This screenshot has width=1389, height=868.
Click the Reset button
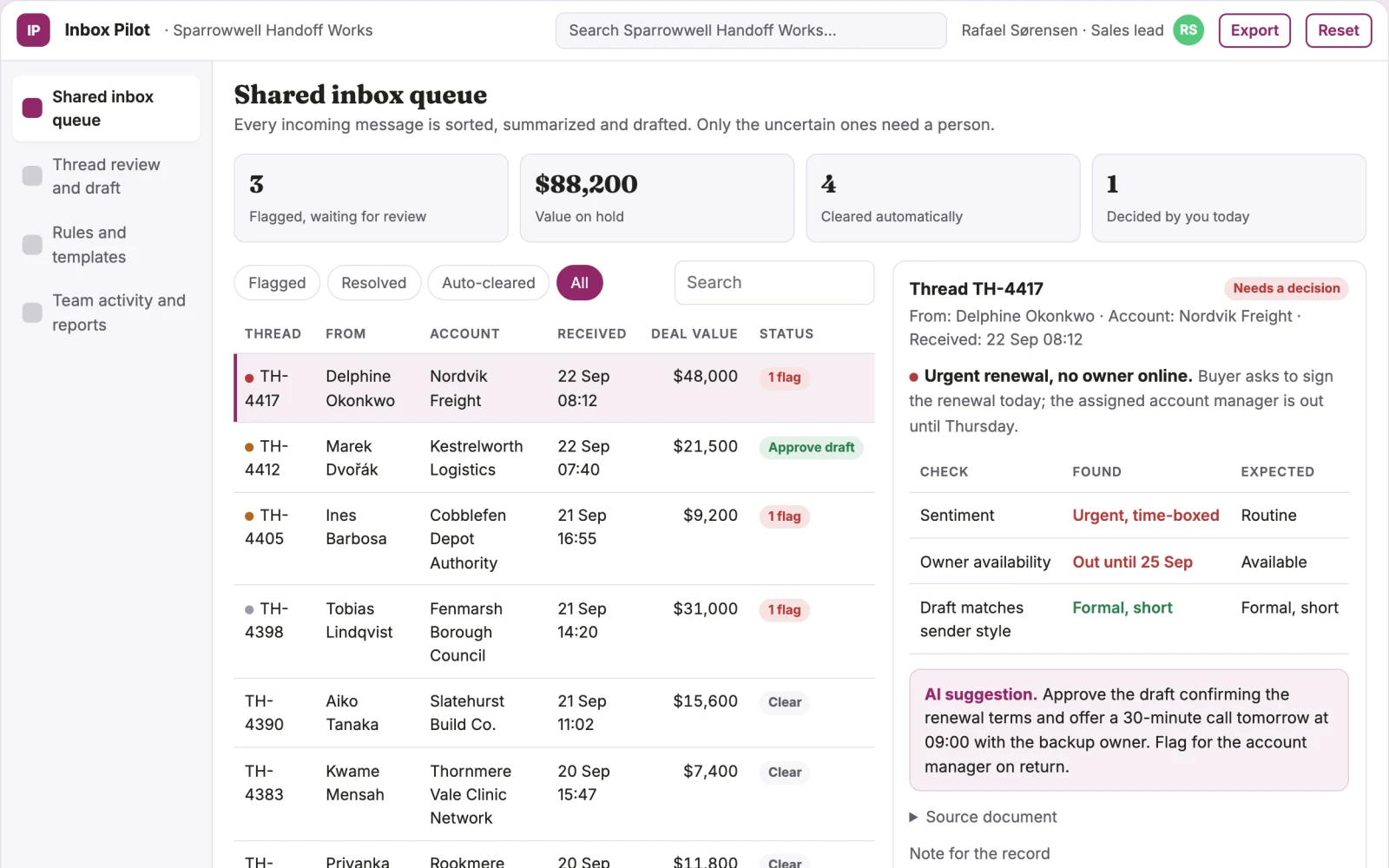(1339, 30)
